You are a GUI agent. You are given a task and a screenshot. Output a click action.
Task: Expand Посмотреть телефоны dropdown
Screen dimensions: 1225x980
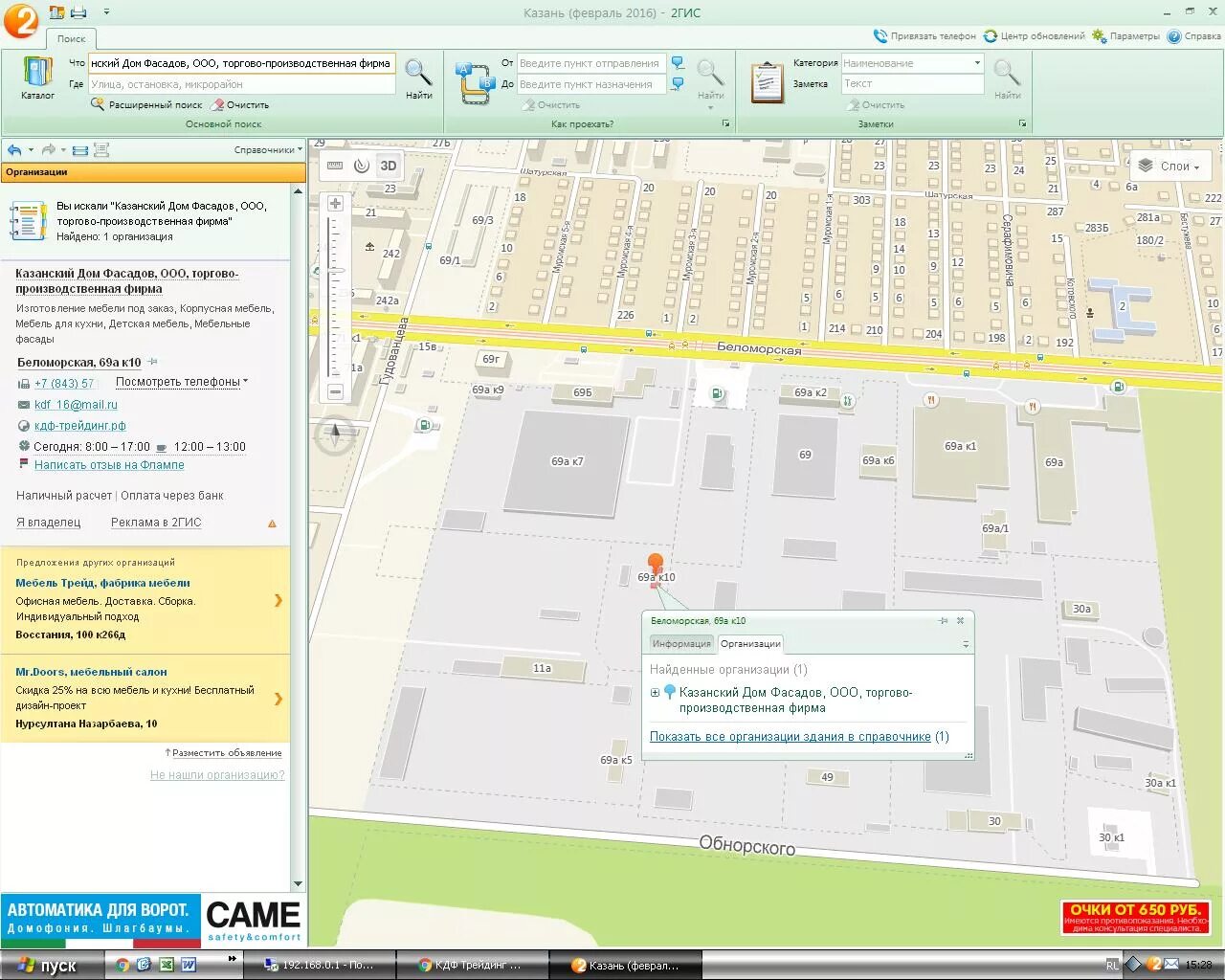(181, 382)
